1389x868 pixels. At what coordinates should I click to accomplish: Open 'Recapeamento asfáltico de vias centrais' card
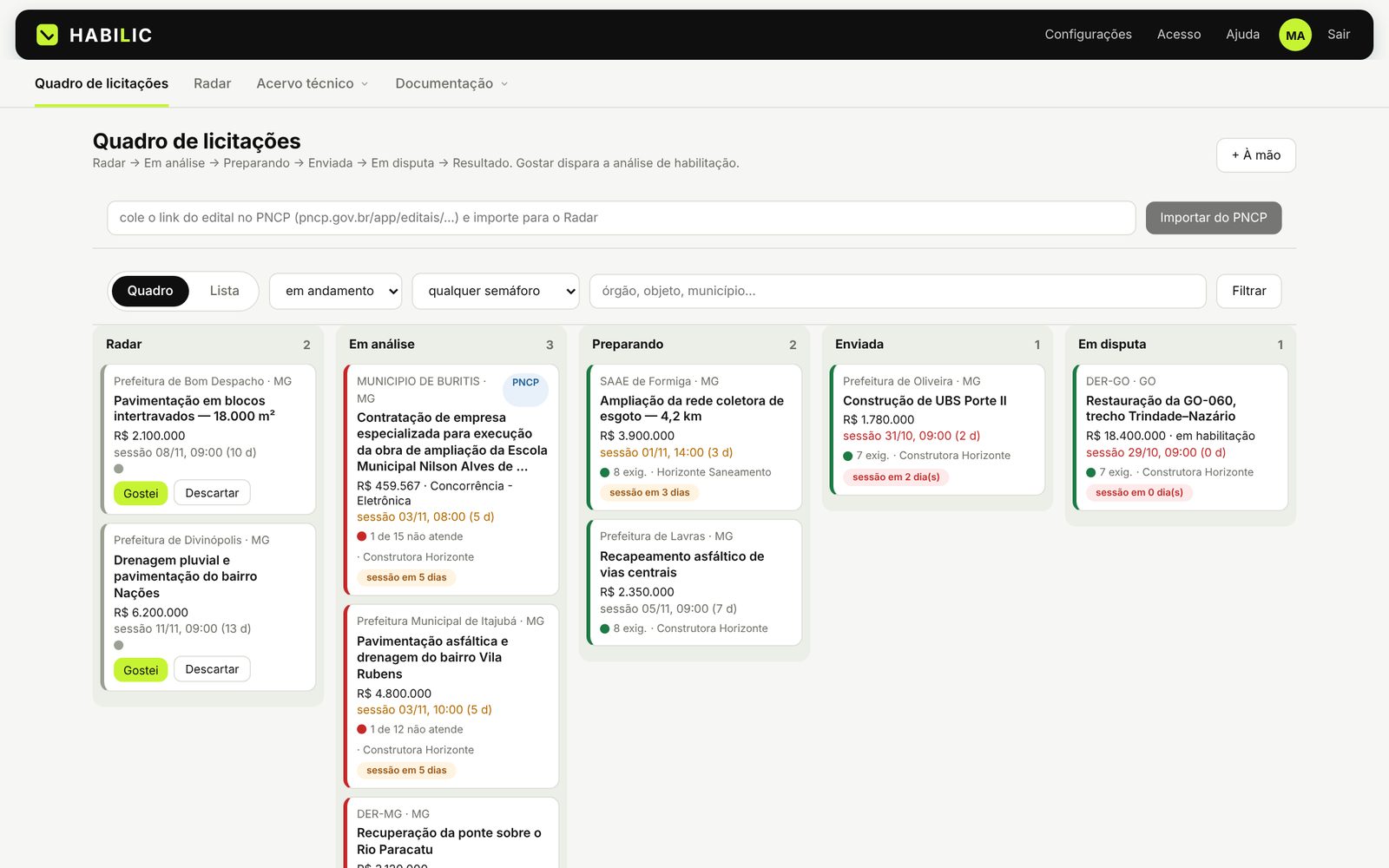pyautogui.click(x=694, y=582)
